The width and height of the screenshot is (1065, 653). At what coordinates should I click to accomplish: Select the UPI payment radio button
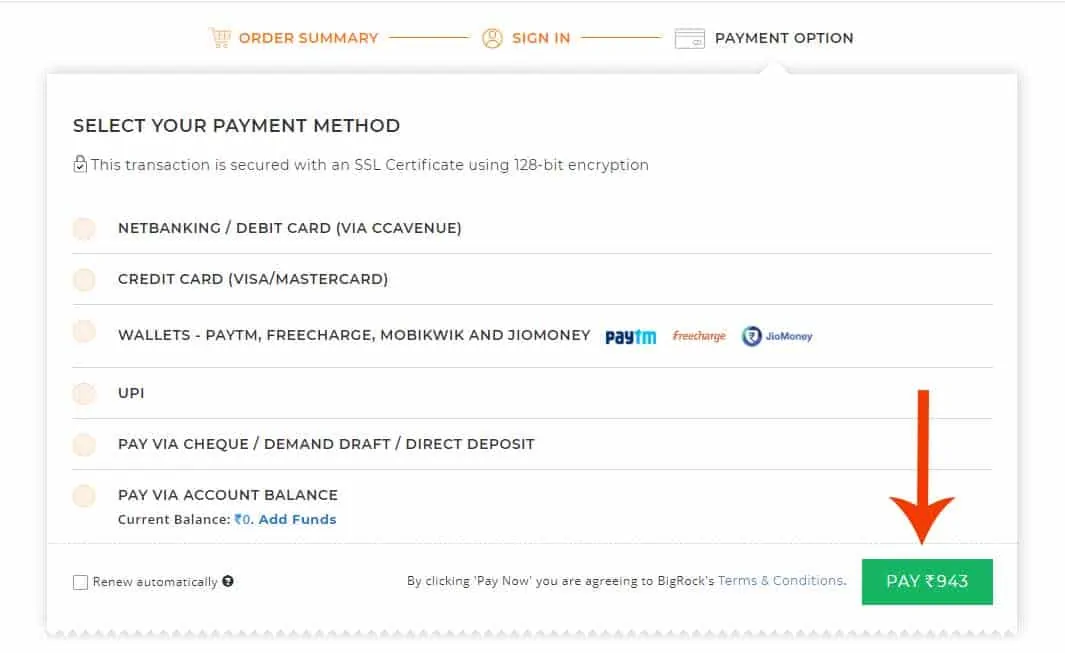tap(84, 393)
